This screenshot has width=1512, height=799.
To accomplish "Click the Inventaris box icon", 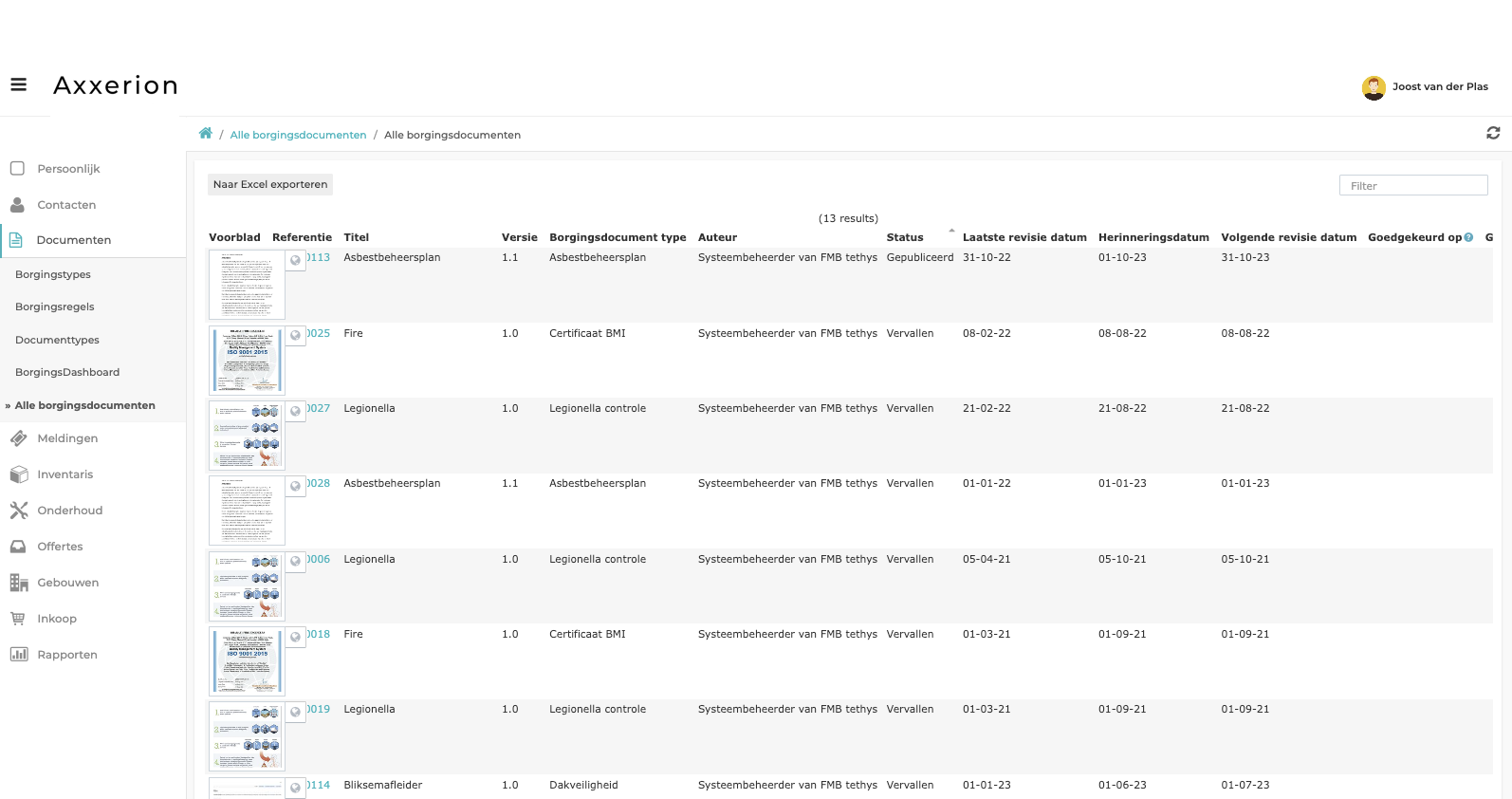I will (x=18, y=474).
